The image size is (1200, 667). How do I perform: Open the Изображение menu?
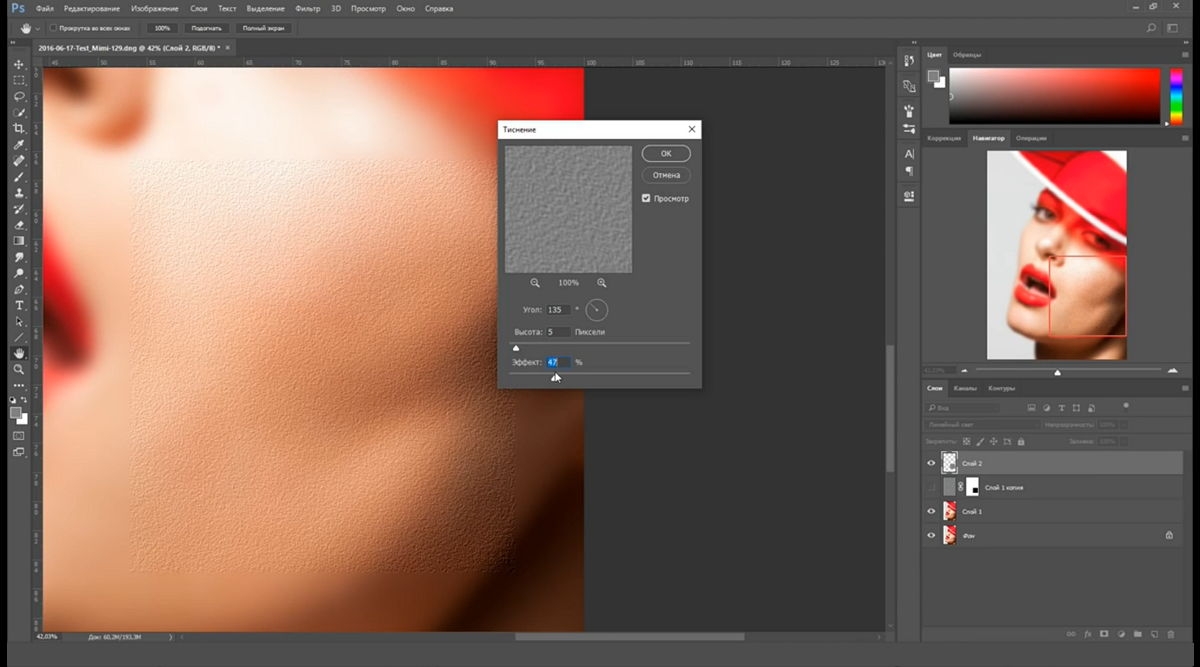click(155, 8)
